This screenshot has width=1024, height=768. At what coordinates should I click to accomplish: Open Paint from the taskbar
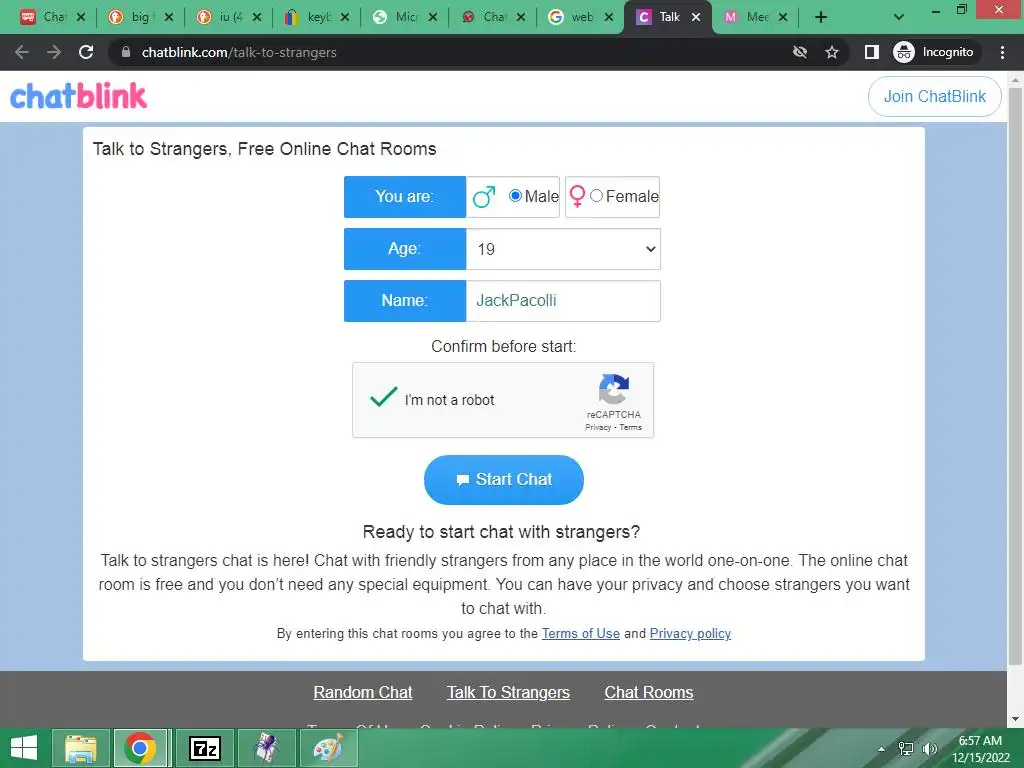pyautogui.click(x=328, y=748)
